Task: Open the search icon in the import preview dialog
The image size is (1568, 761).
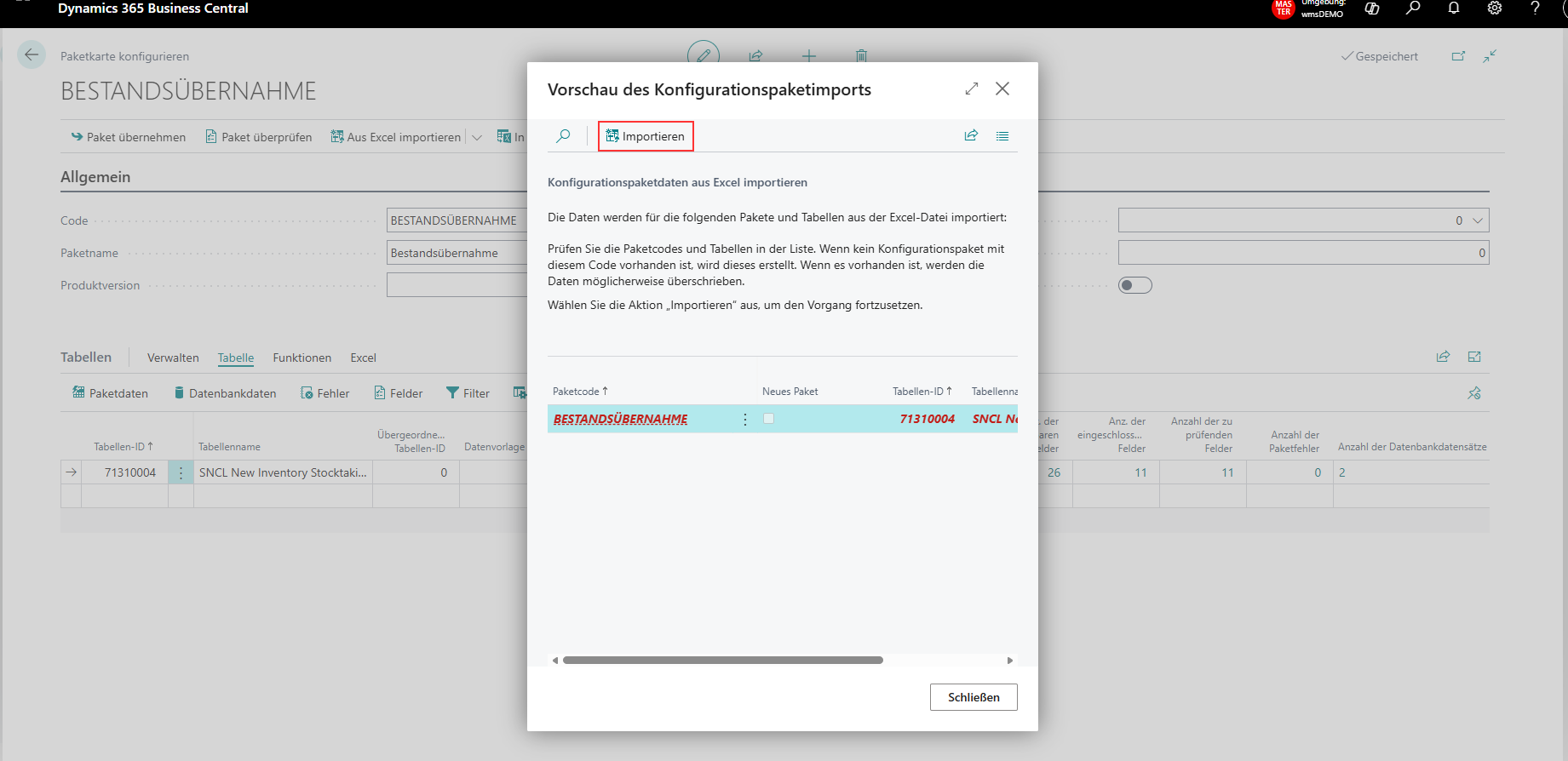Action: pyautogui.click(x=563, y=136)
